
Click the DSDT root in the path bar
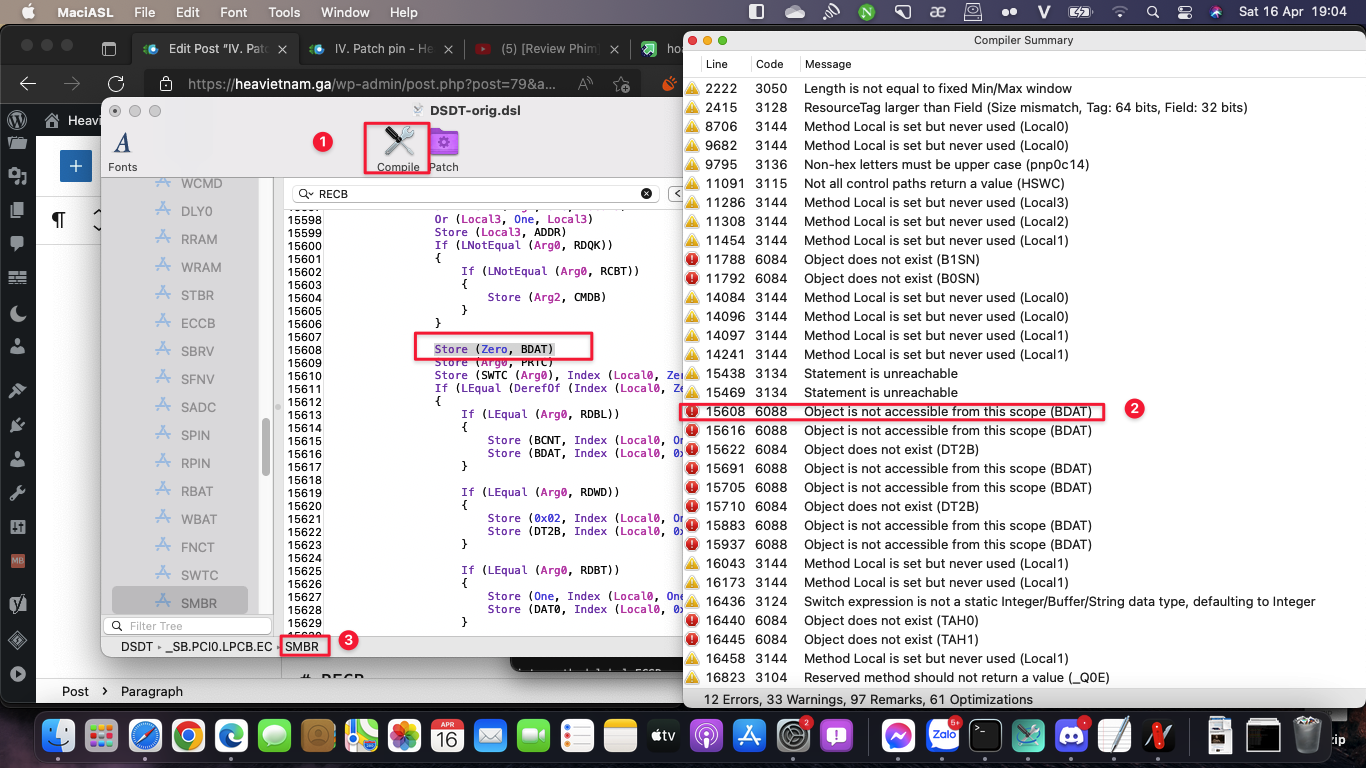(x=137, y=647)
